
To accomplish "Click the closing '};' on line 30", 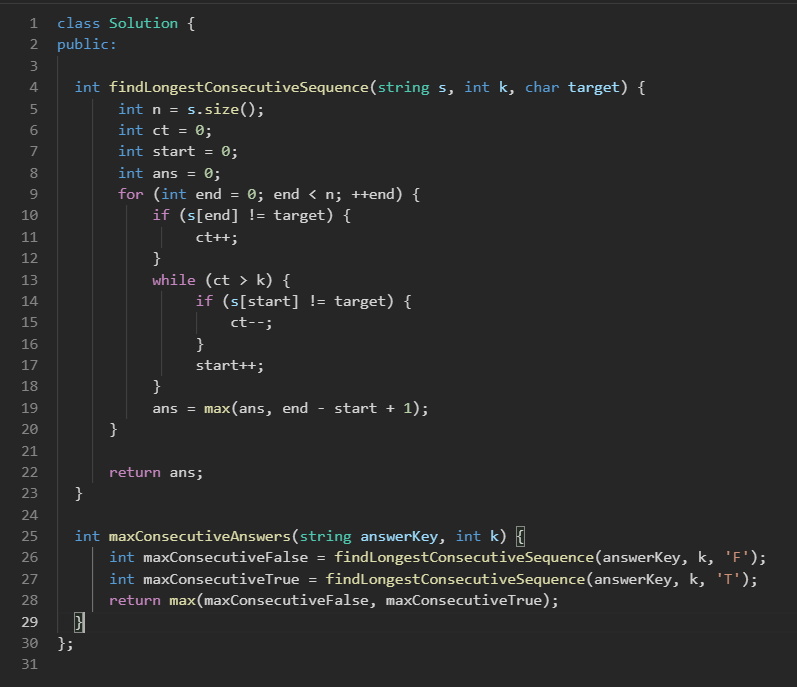I will click(66, 644).
